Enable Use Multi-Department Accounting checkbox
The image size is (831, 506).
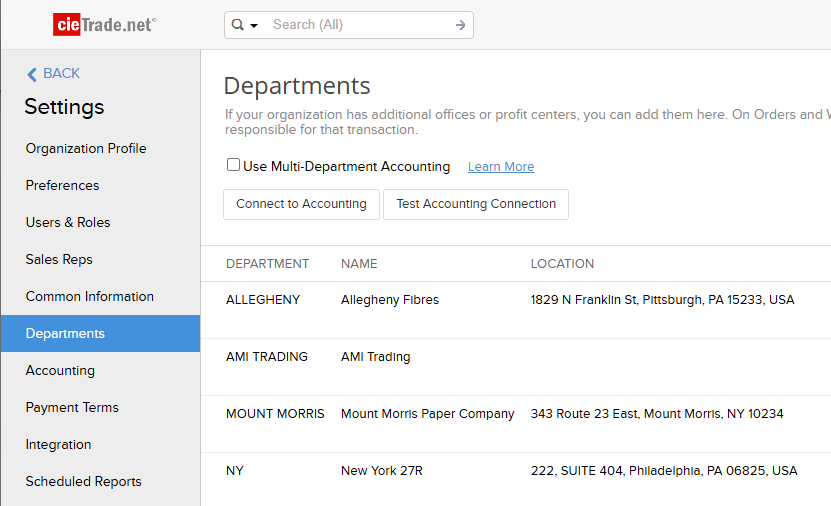(x=233, y=165)
